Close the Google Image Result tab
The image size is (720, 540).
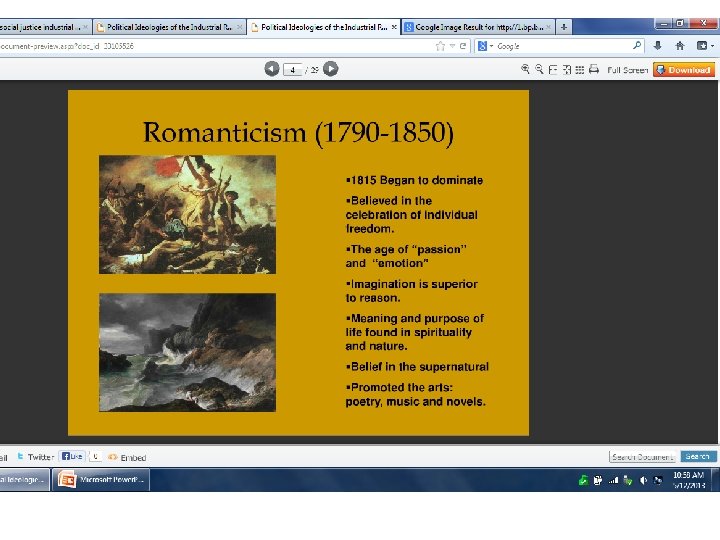click(548, 27)
